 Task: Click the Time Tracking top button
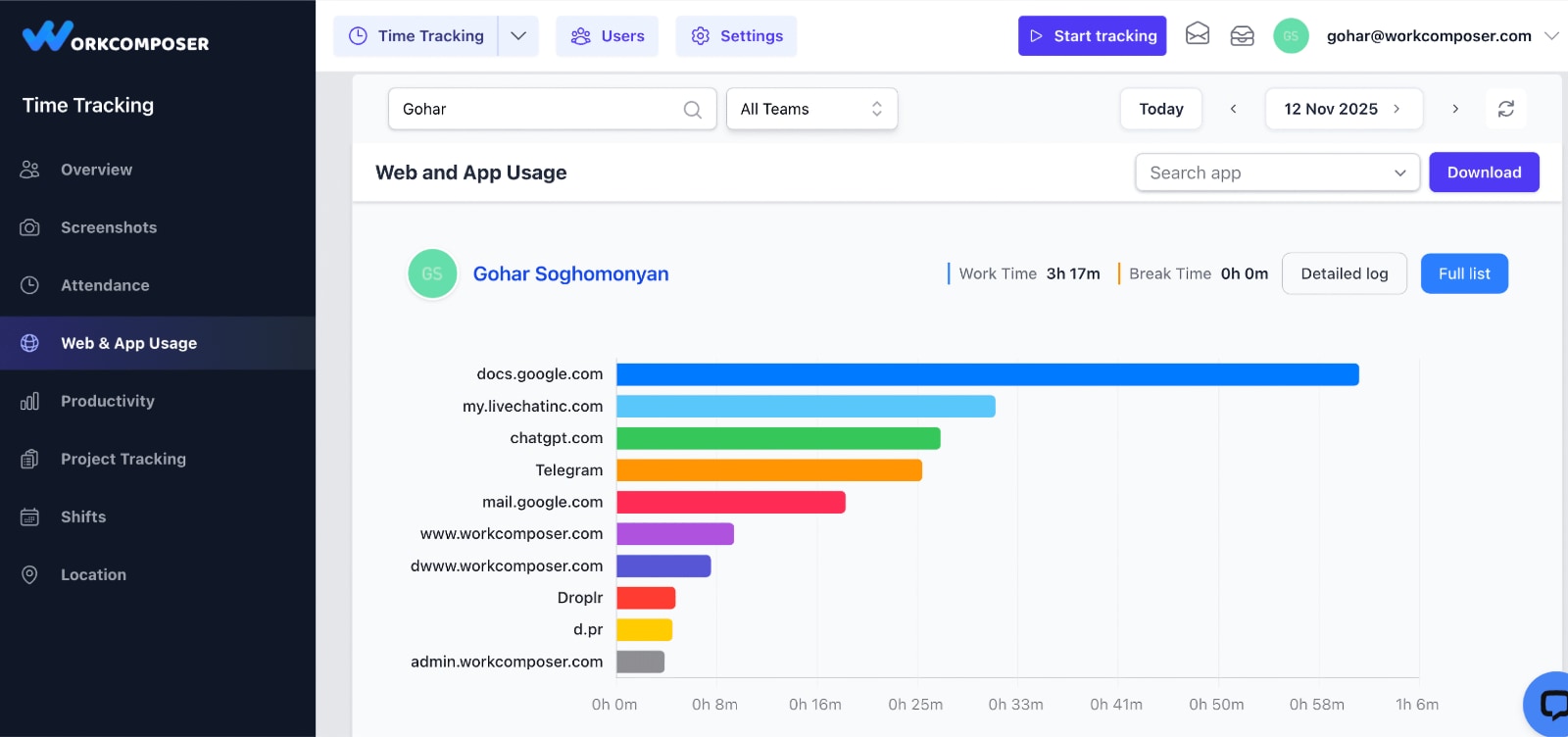[x=416, y=36]
